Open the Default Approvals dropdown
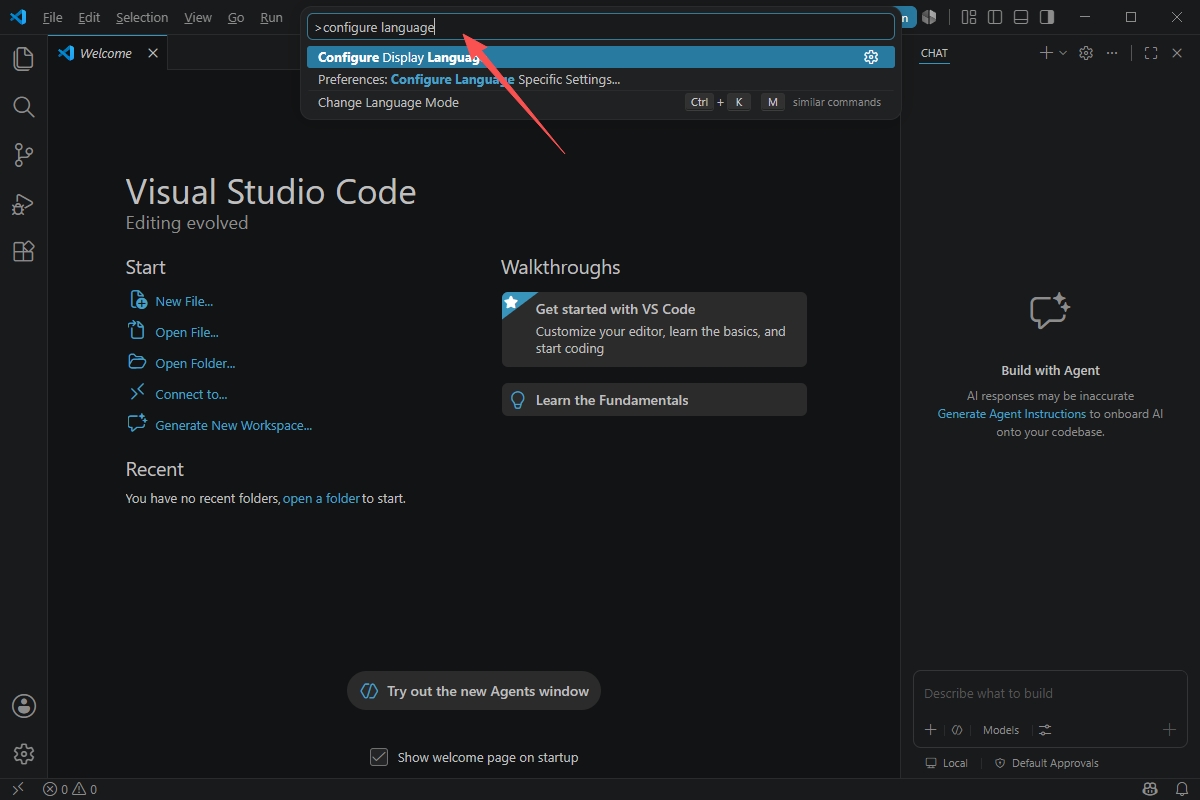 tap(1046, 763)
